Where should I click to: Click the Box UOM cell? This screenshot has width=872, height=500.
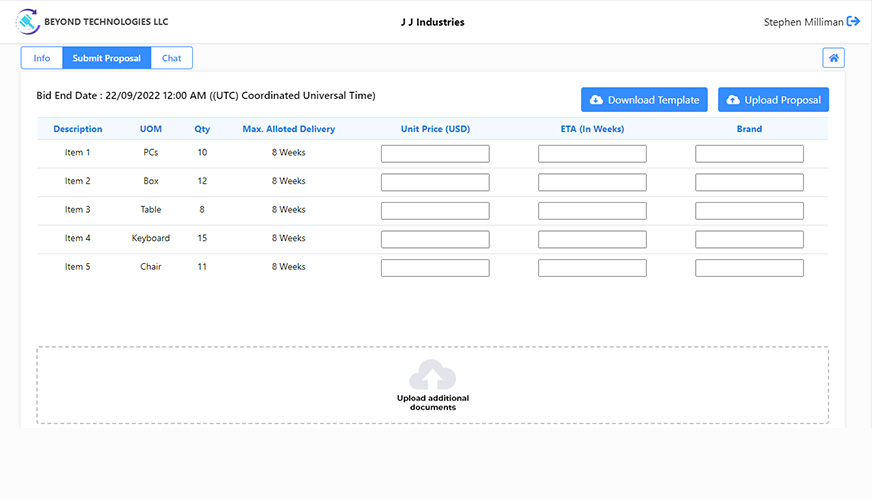[151, 181]
